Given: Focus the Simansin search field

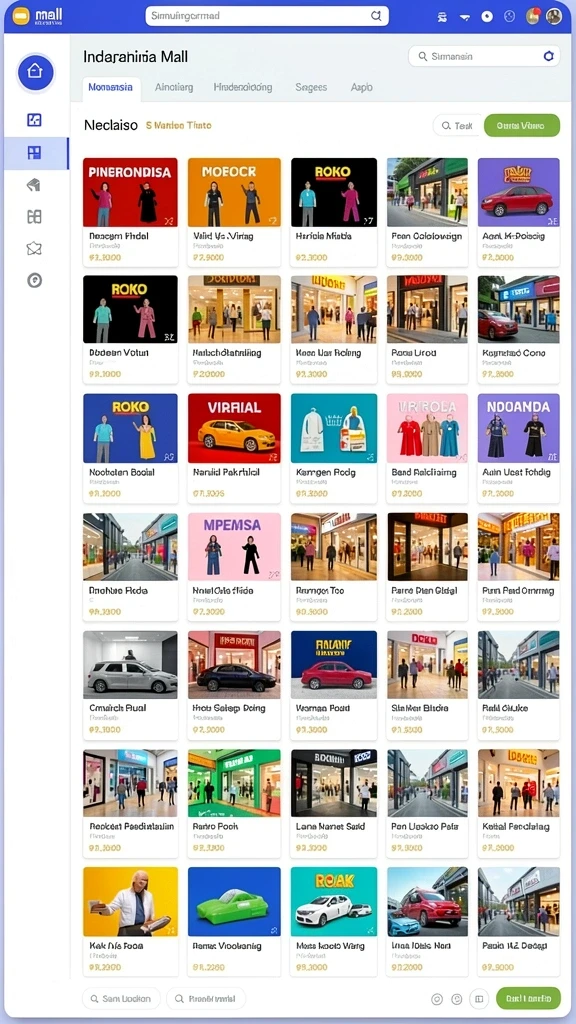Looking at the screenshot, I should coord(484,57).
